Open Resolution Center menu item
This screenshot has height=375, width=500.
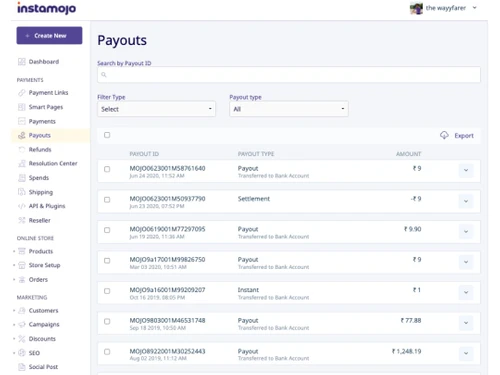click(x=53, y=163)
